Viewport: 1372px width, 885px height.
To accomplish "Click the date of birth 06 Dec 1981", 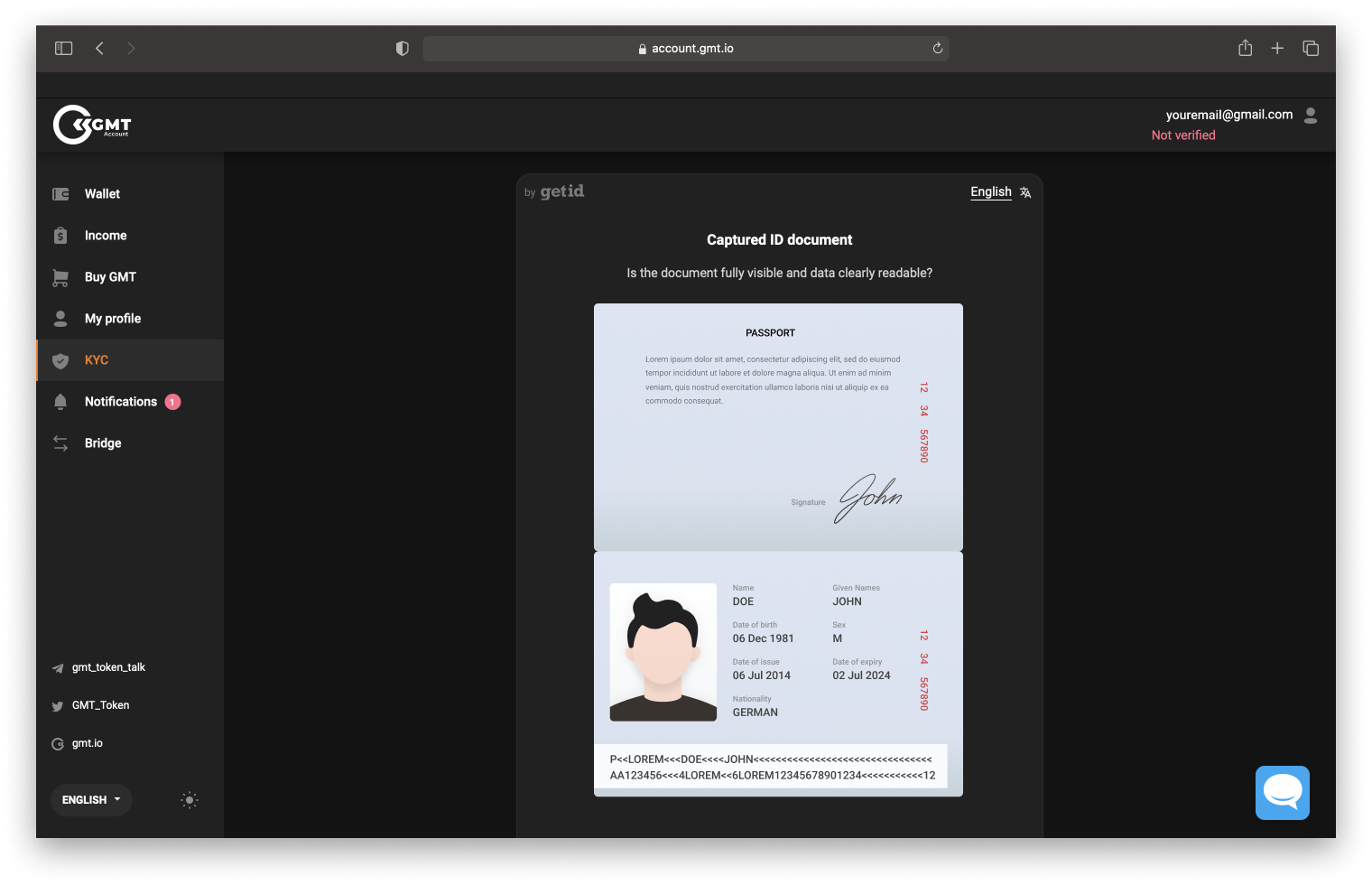I will point(764,638).
